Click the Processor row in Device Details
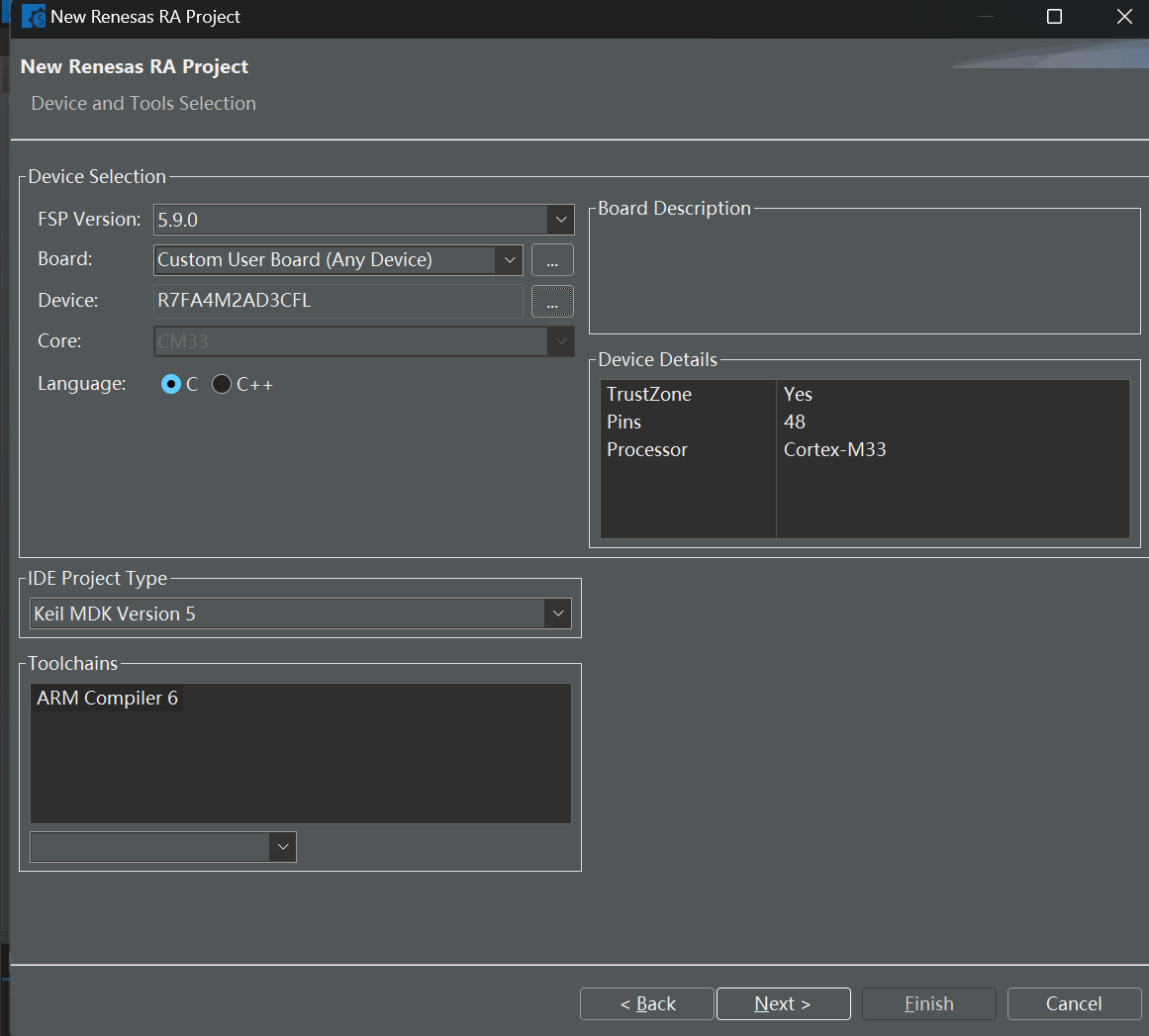The height and width of the screenshot is (1036, 1149). click(865, 450)
